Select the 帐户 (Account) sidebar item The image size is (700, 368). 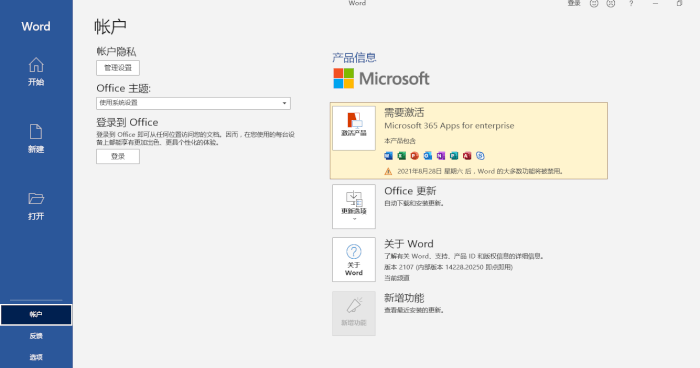36,314
